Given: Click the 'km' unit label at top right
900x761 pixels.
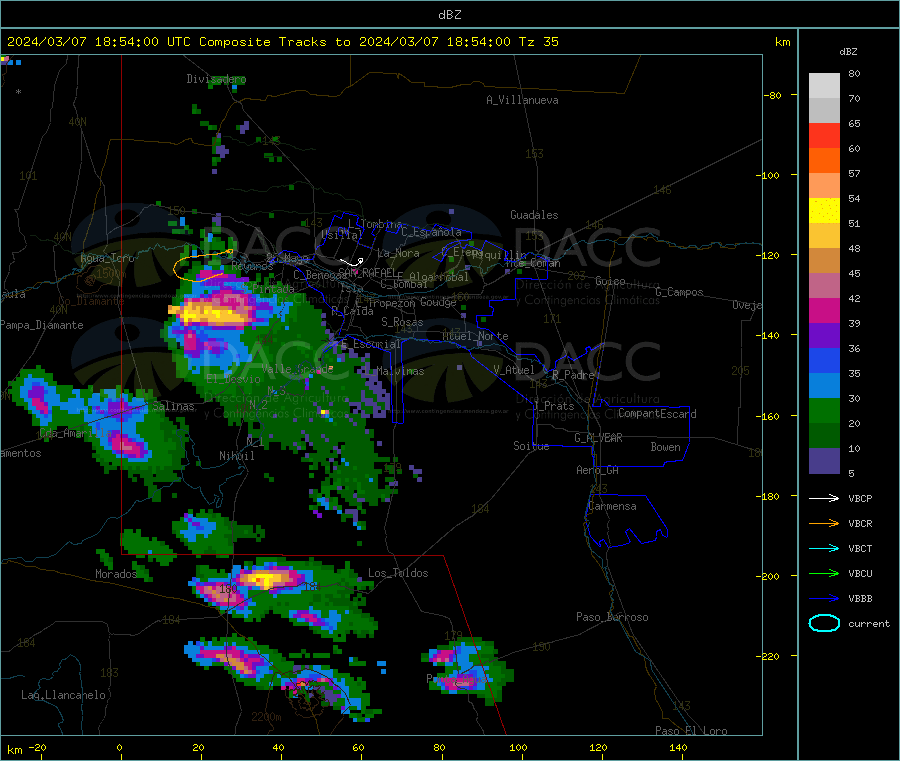Looking at the screenshot, I should [x=782, y=42].
